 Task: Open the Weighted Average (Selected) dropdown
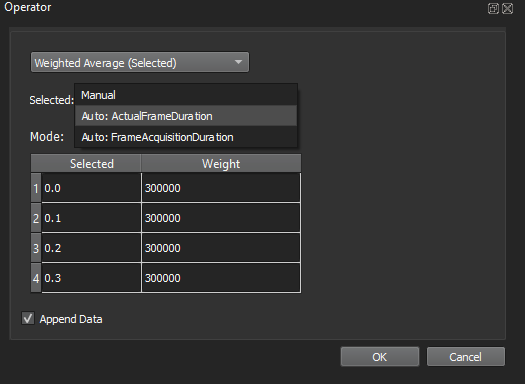140,62
